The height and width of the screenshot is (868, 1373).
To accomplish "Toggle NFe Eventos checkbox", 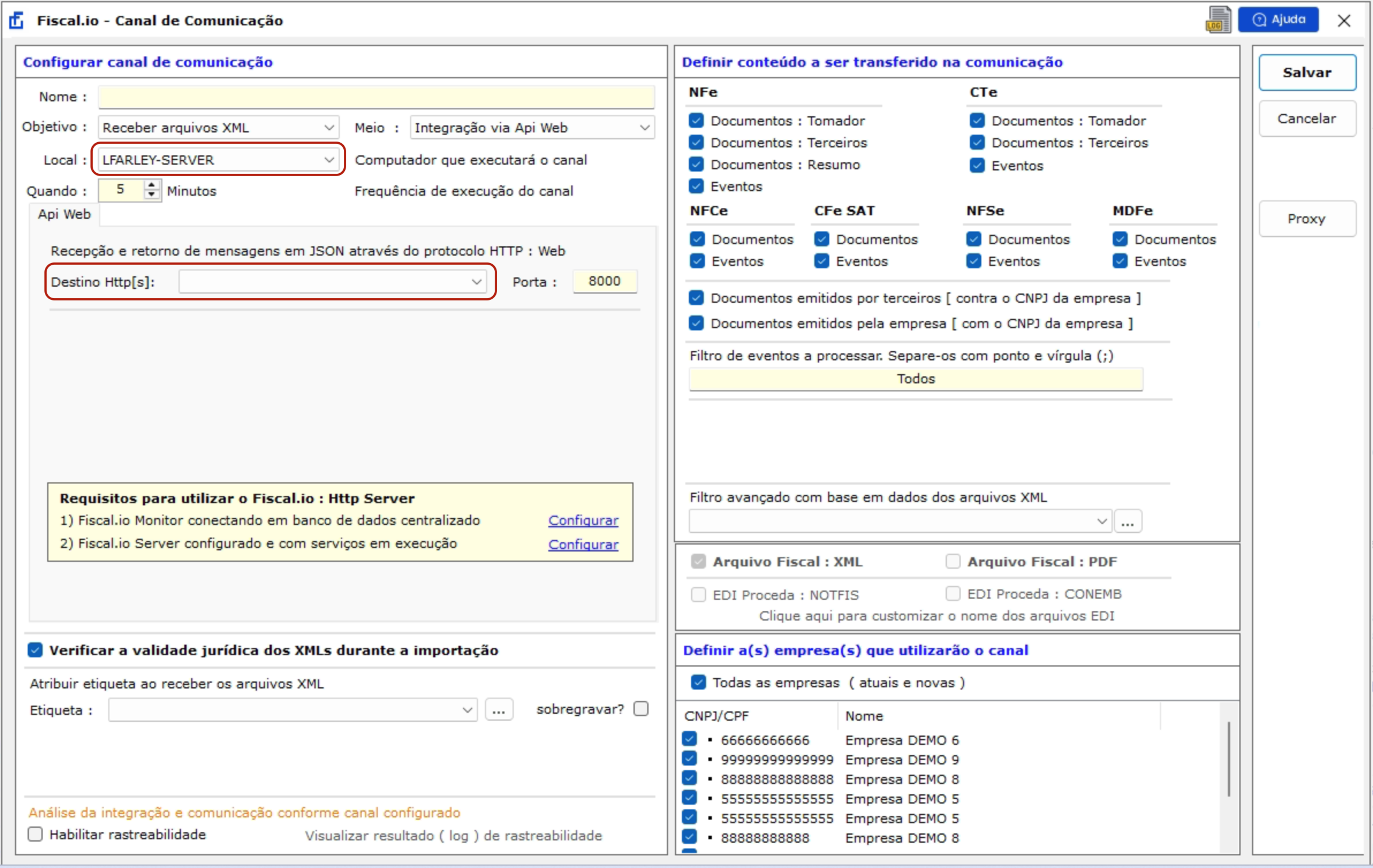I will (x=696, y=186).
